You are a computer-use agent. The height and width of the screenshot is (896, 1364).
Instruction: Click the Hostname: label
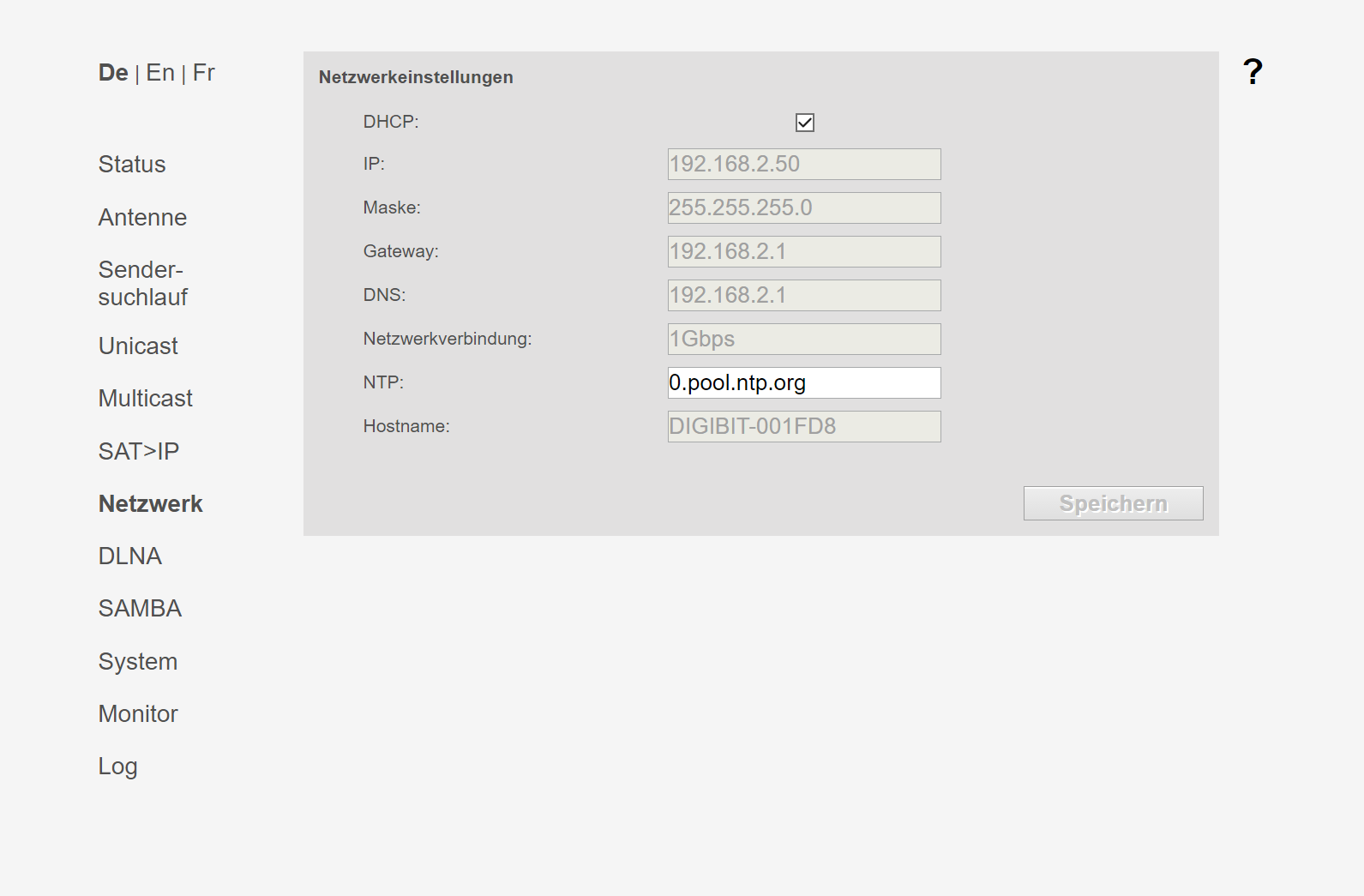point(406,426)
